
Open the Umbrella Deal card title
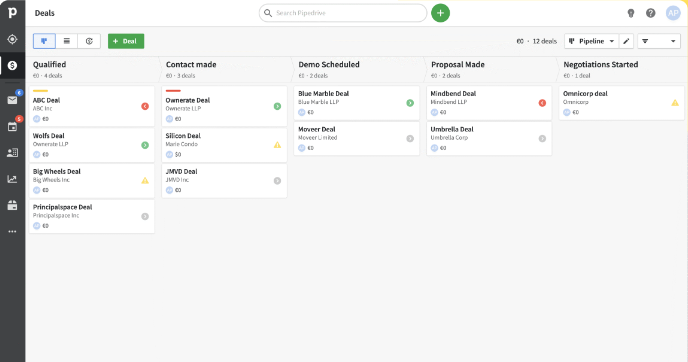[x=452, y=129]
